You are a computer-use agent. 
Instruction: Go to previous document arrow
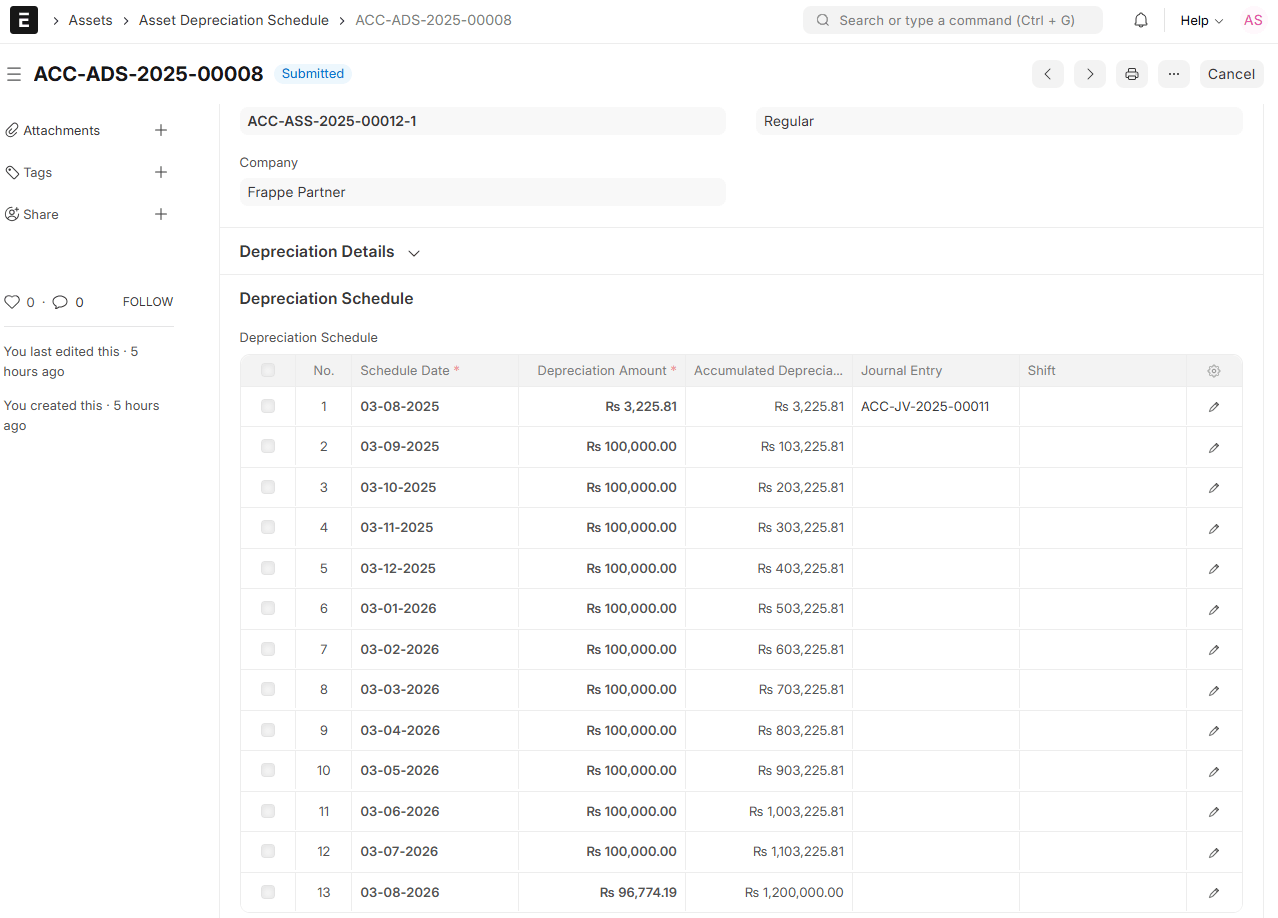(x=1048, y=74)
